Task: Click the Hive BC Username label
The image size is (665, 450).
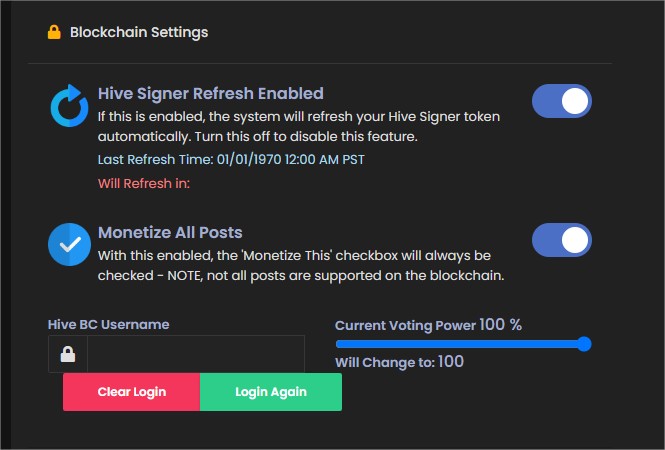Action: pyautogui.click(x=109, y=324)
